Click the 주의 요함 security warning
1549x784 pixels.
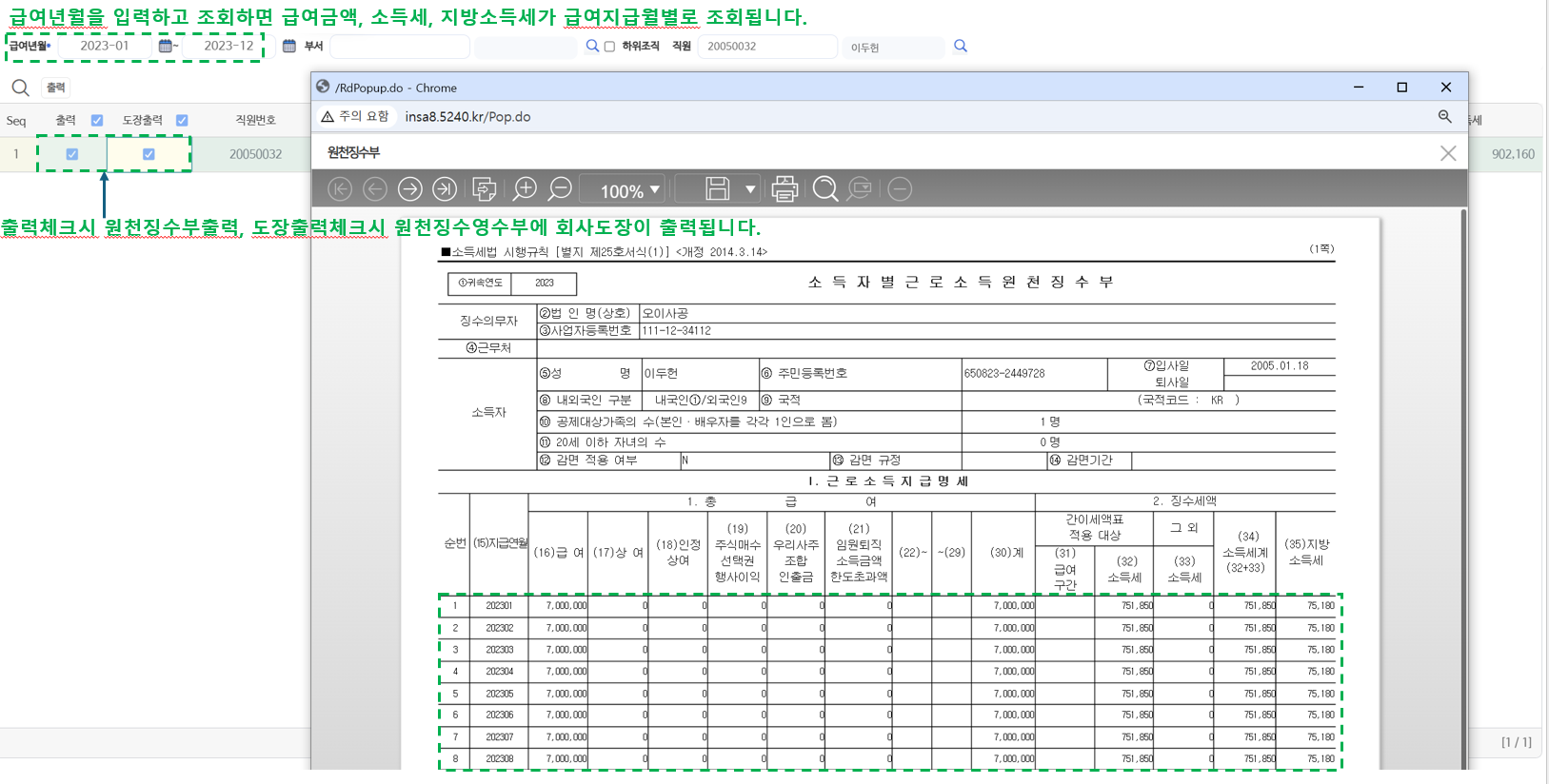pos(355,116)
